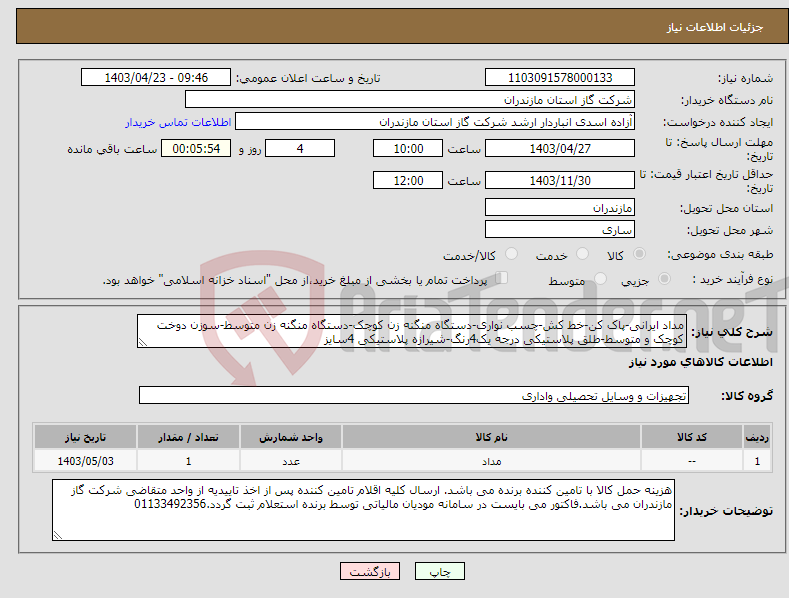This screenshot has width=789, height=598.
Task: Click the واحد شمارش column header
Action: (x=291, y=437)
